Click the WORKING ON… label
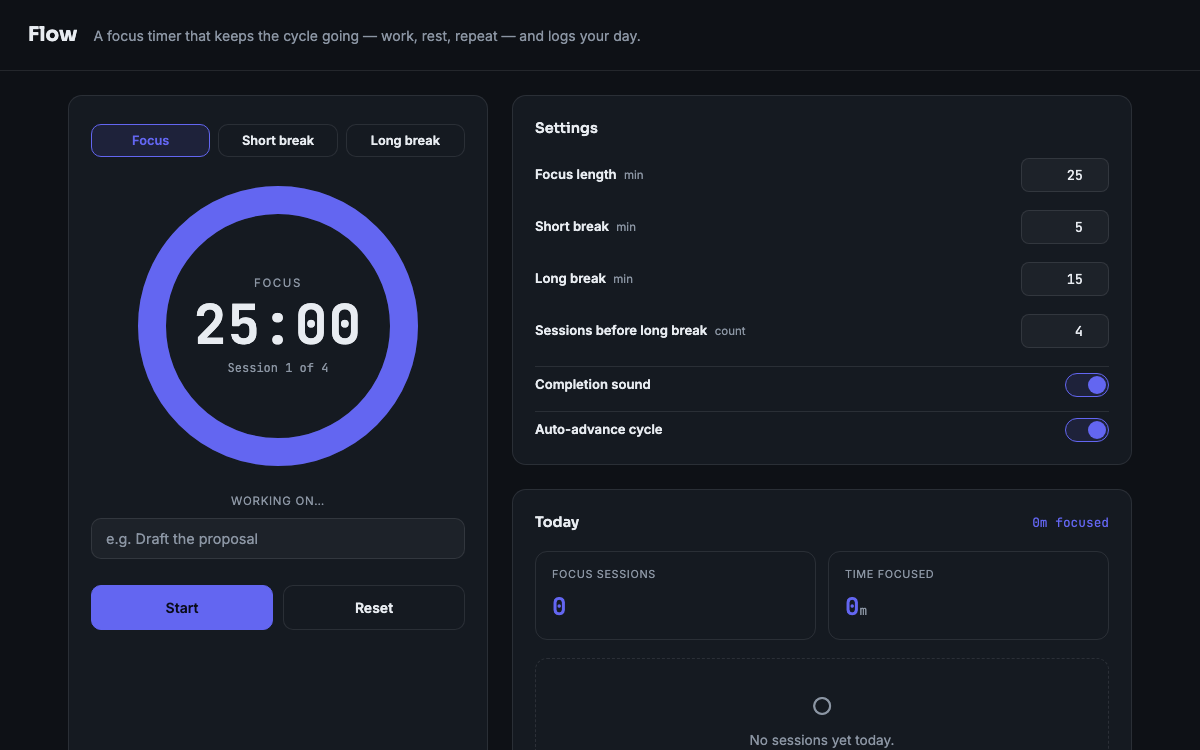The image size is (1200, 750). (278, 501)
